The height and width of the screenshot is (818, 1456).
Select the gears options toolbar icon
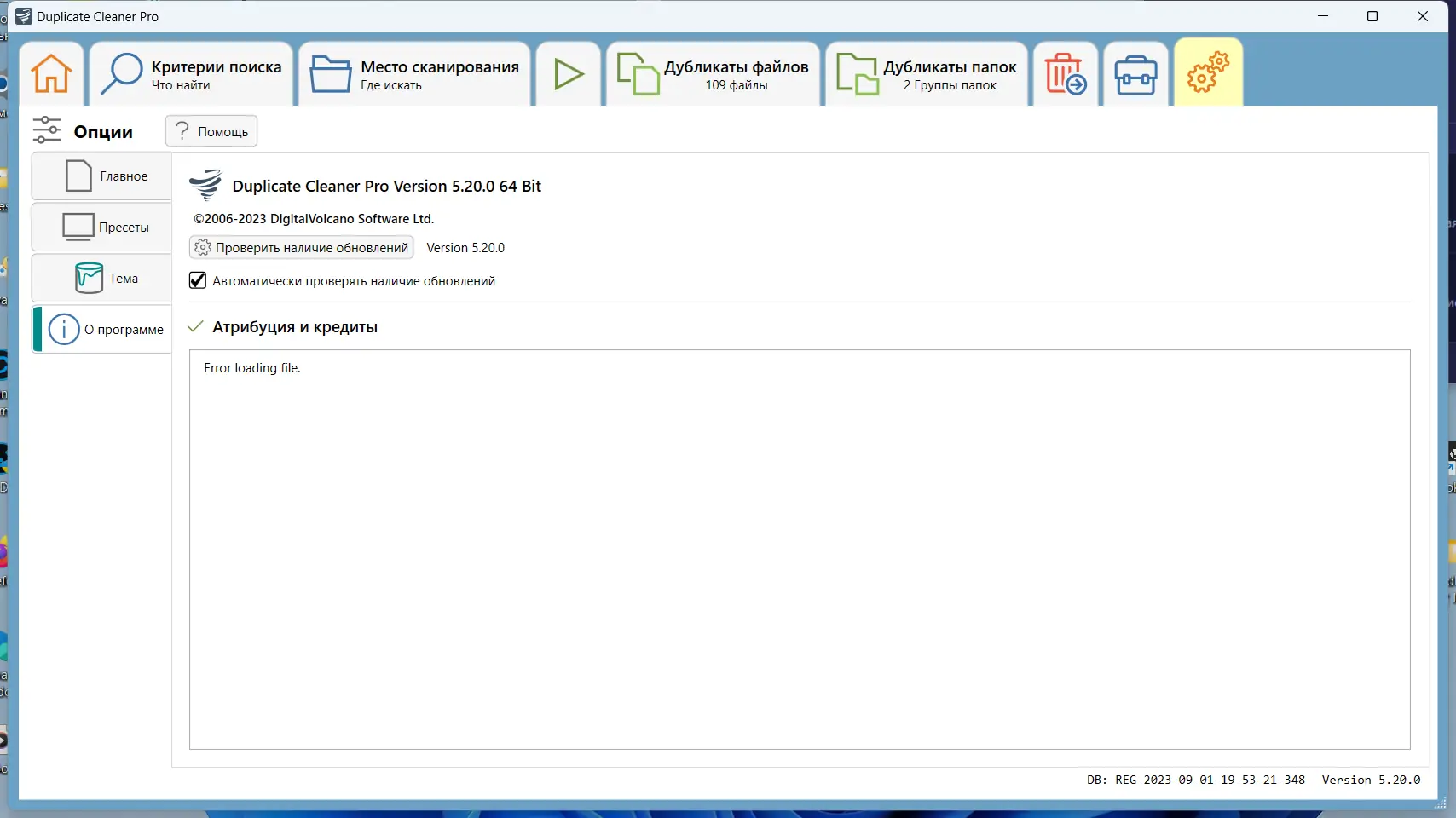click(x=1208, y=72)
